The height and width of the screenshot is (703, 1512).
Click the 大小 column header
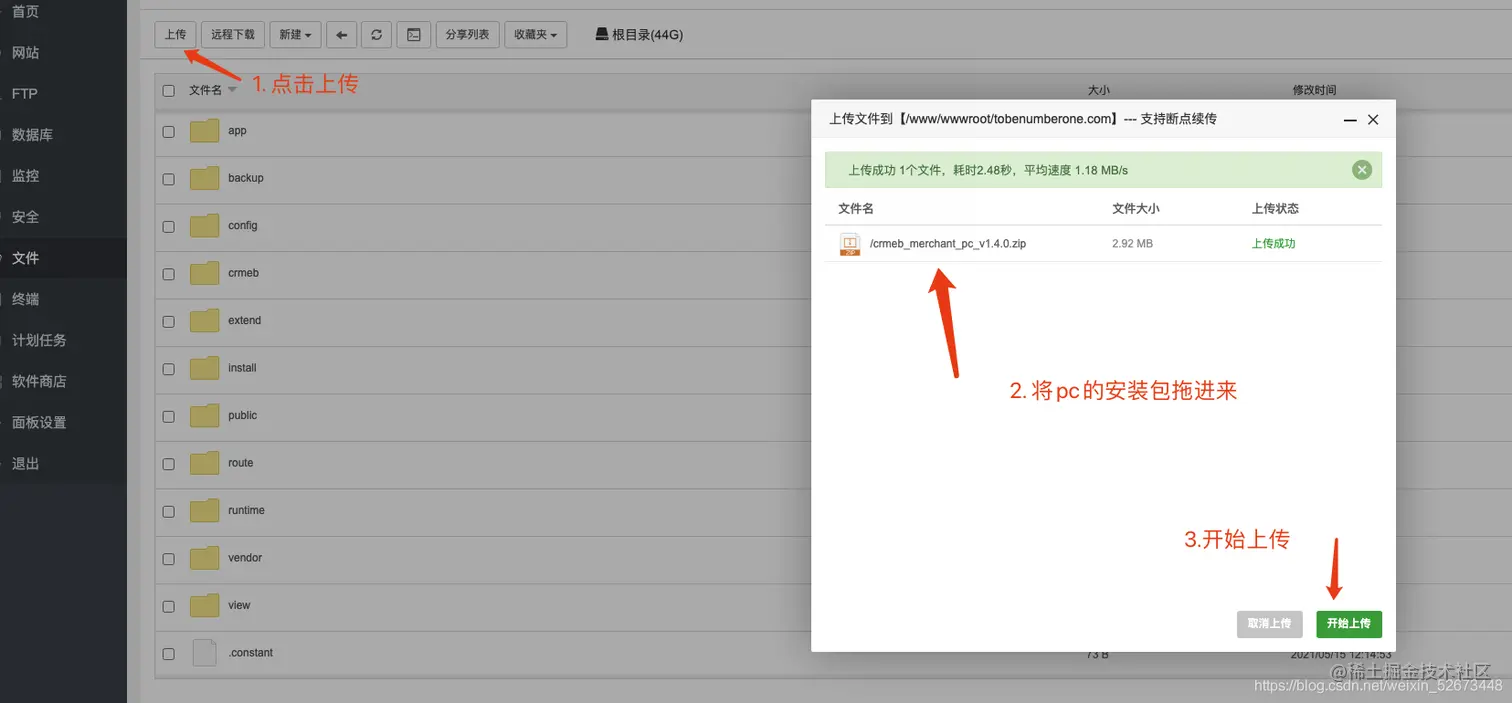[1098, 90]
